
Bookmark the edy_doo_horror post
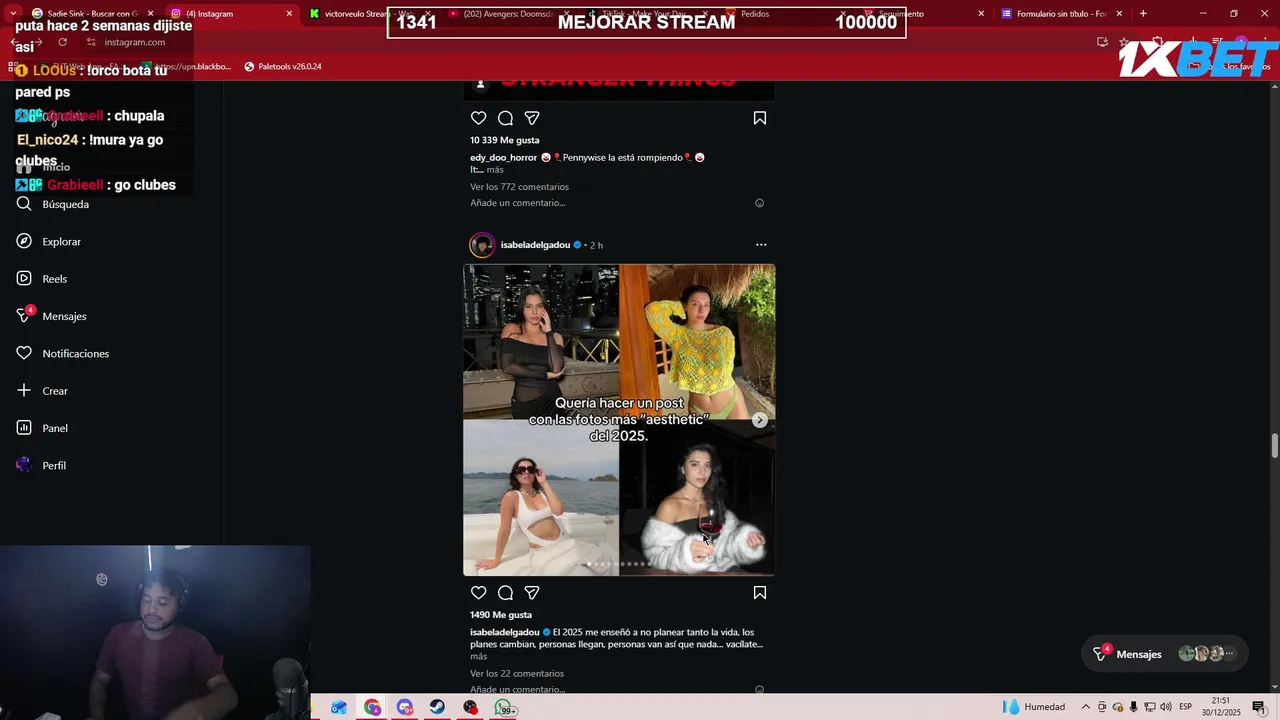[x=760, y=118]
